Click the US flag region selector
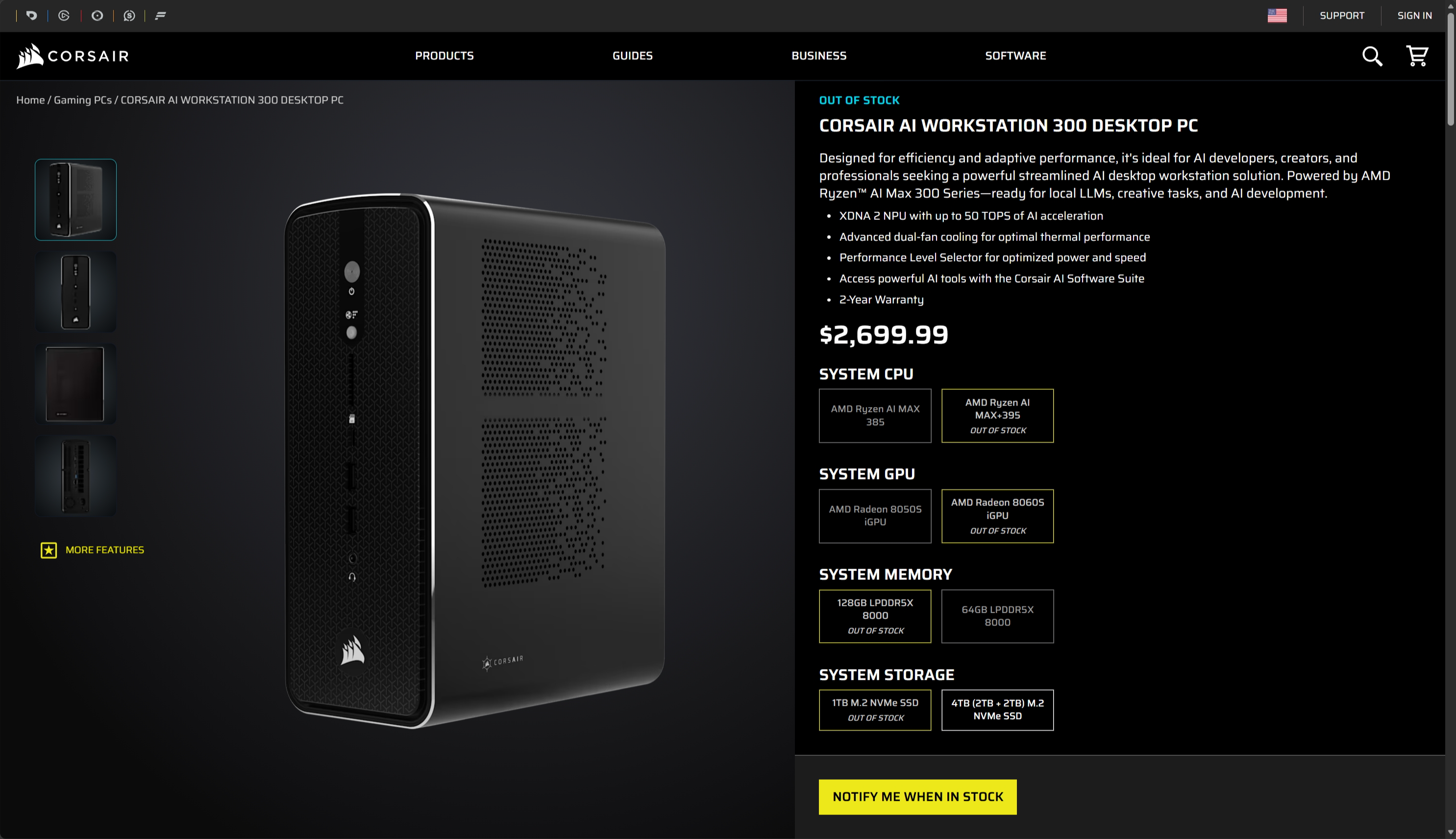The width and height of the screenshot is (1456, 839). point(1277,16)
